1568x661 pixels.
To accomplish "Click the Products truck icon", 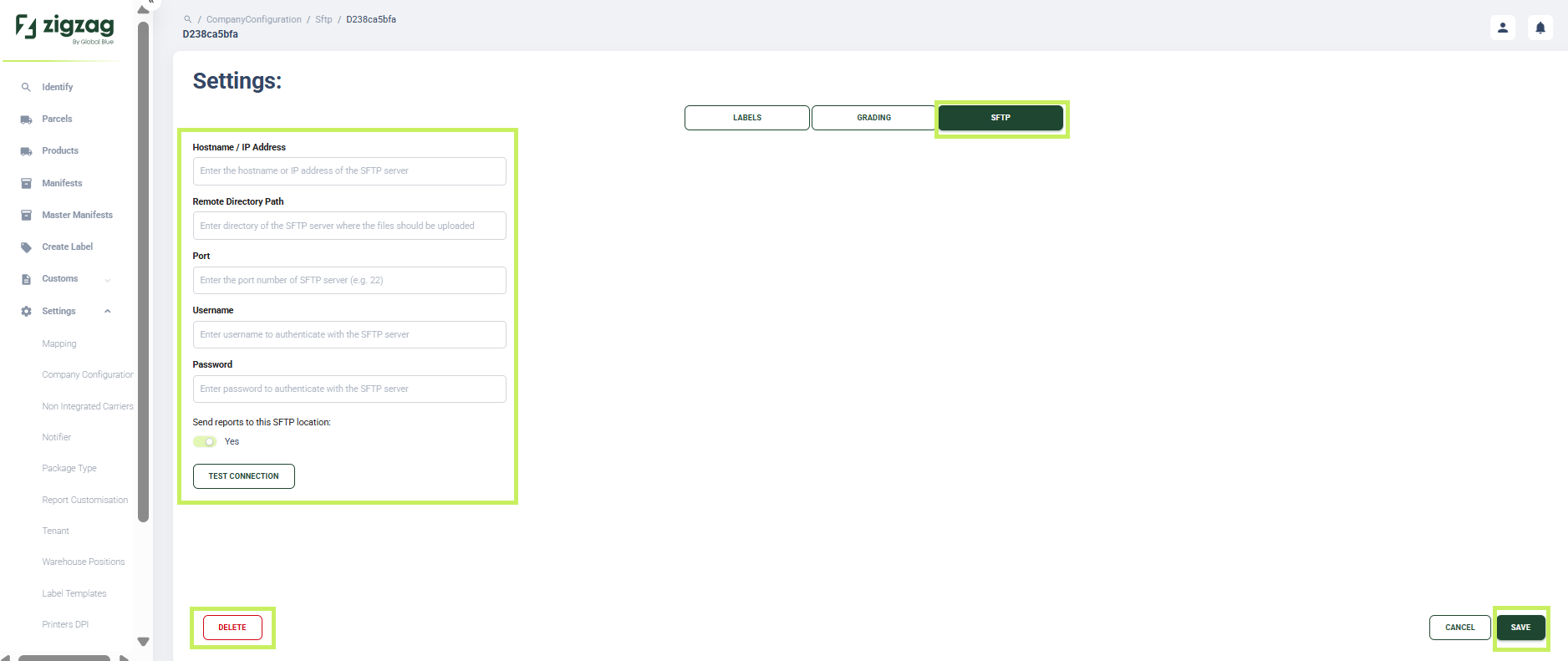I will (x=26, y=151).
